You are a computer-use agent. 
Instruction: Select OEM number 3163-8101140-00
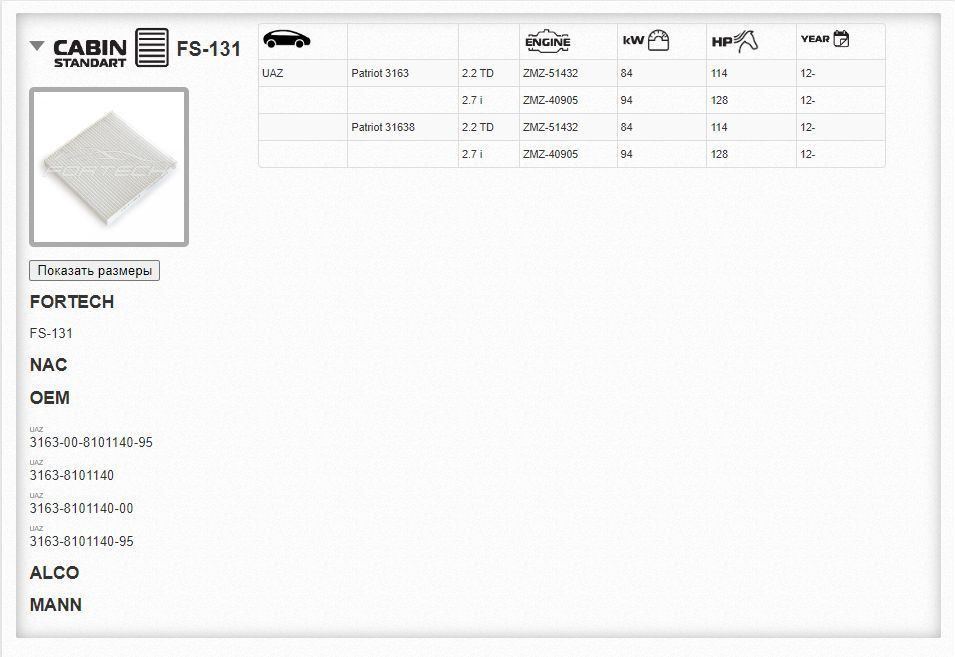82,508
